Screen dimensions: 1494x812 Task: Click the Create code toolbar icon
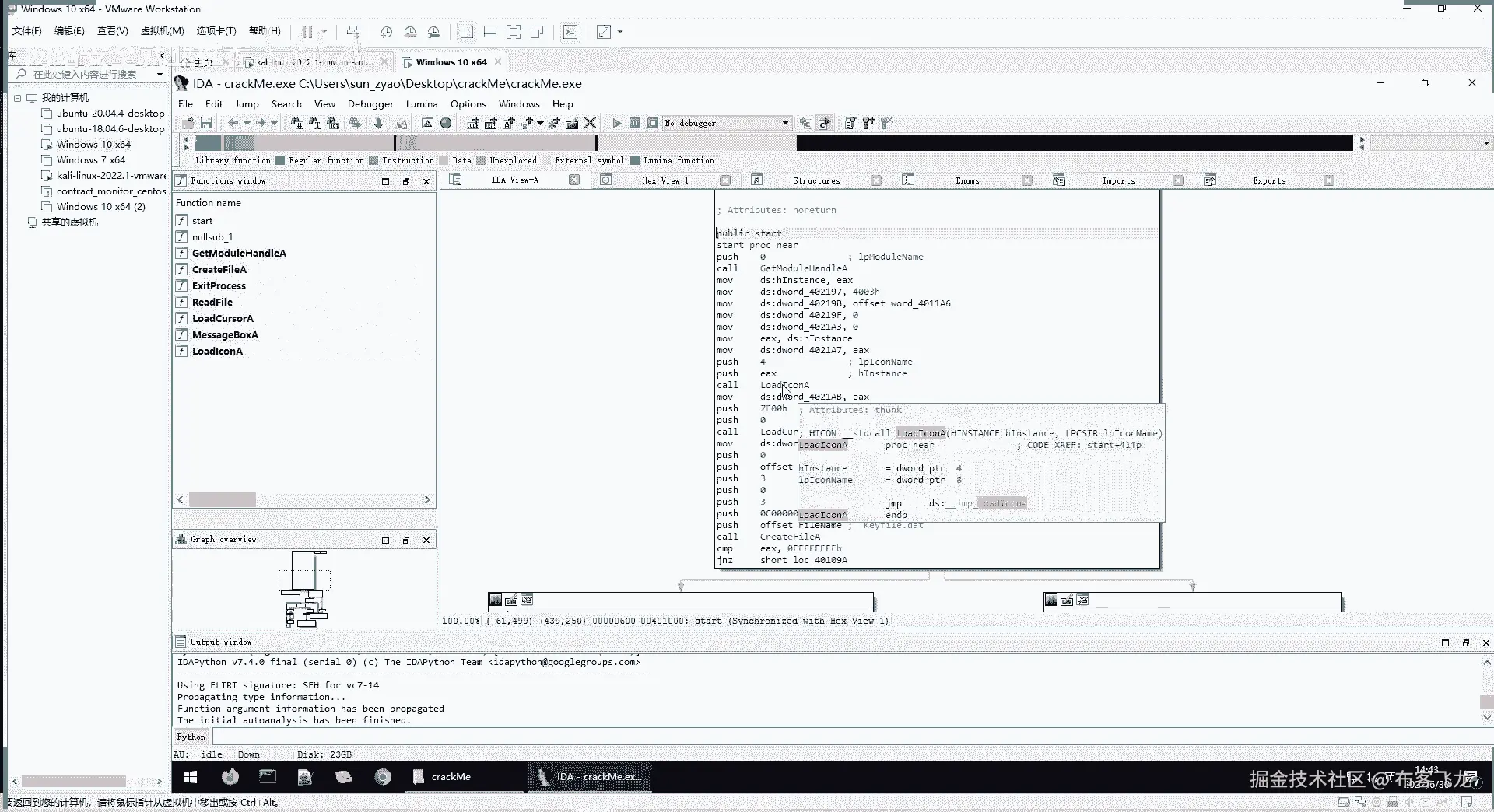(473, 123)
